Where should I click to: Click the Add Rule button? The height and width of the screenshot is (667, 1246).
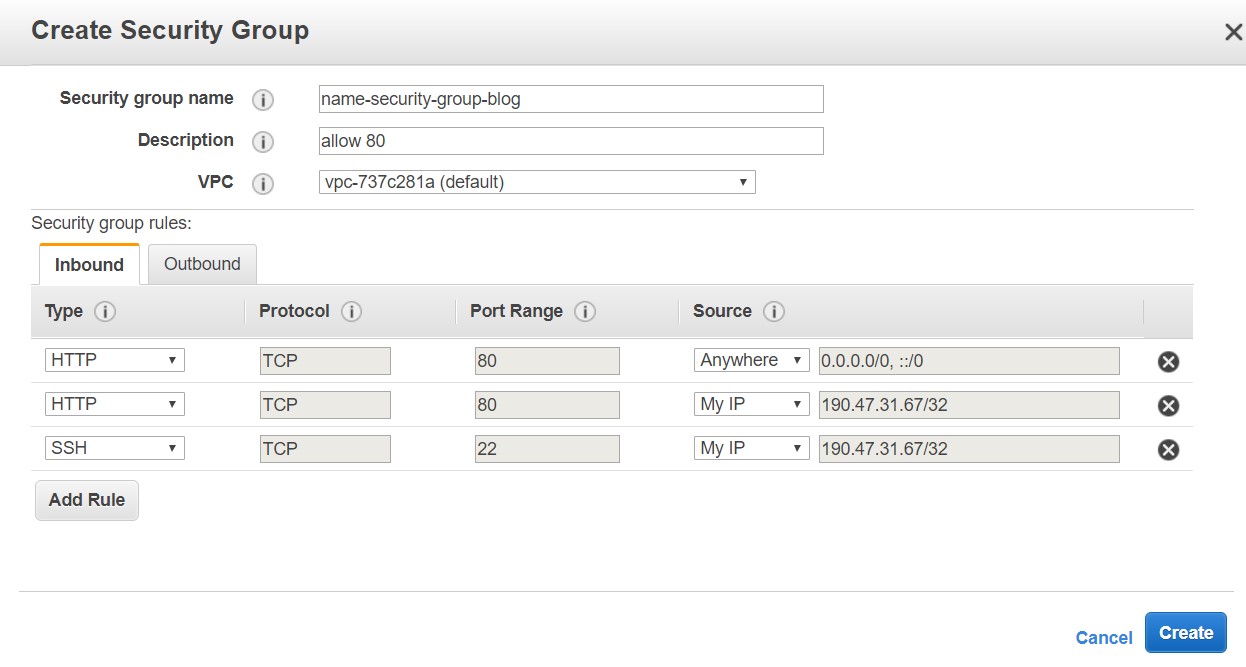87,500
